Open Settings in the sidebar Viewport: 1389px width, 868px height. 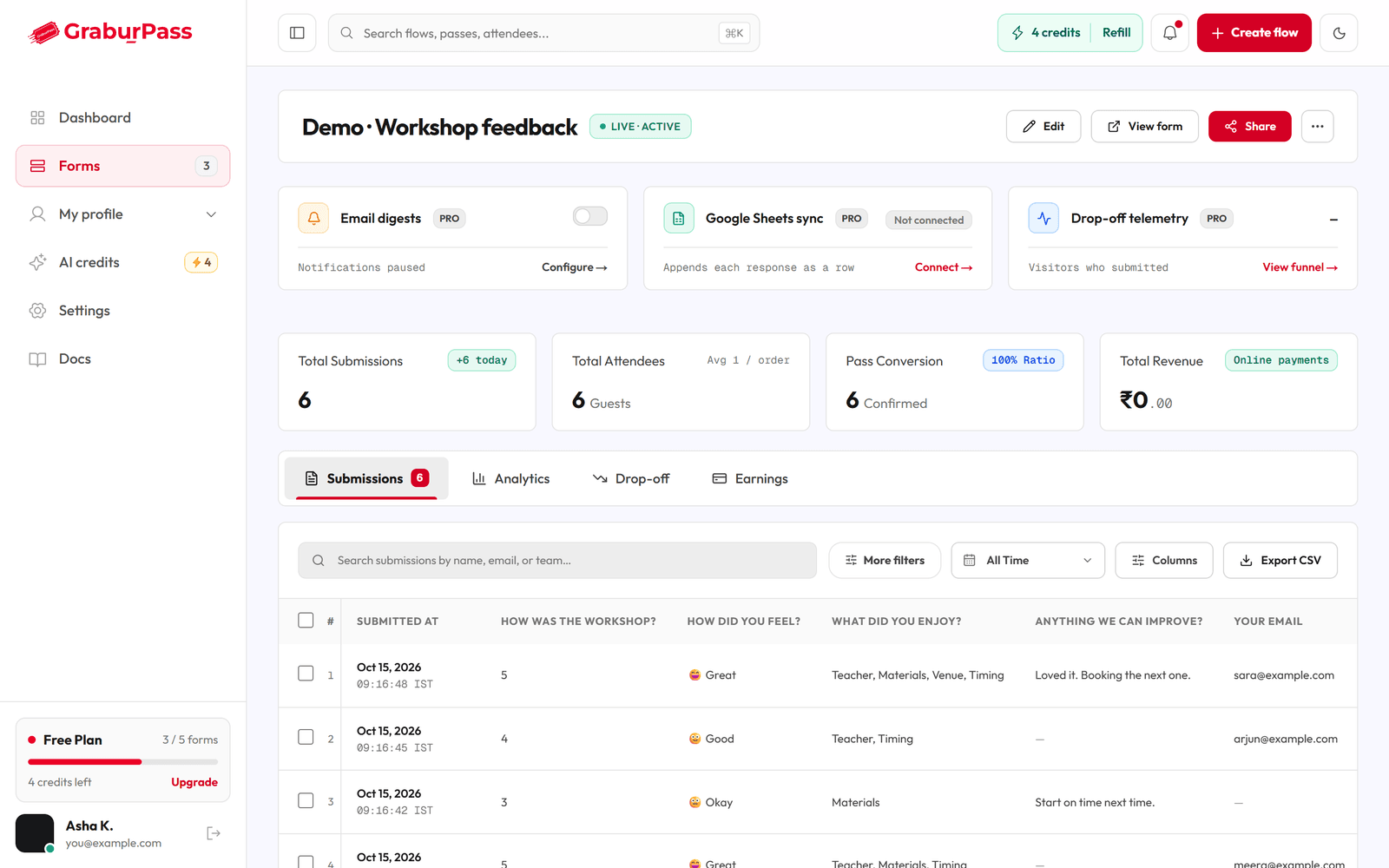click(x=123, y=311)
